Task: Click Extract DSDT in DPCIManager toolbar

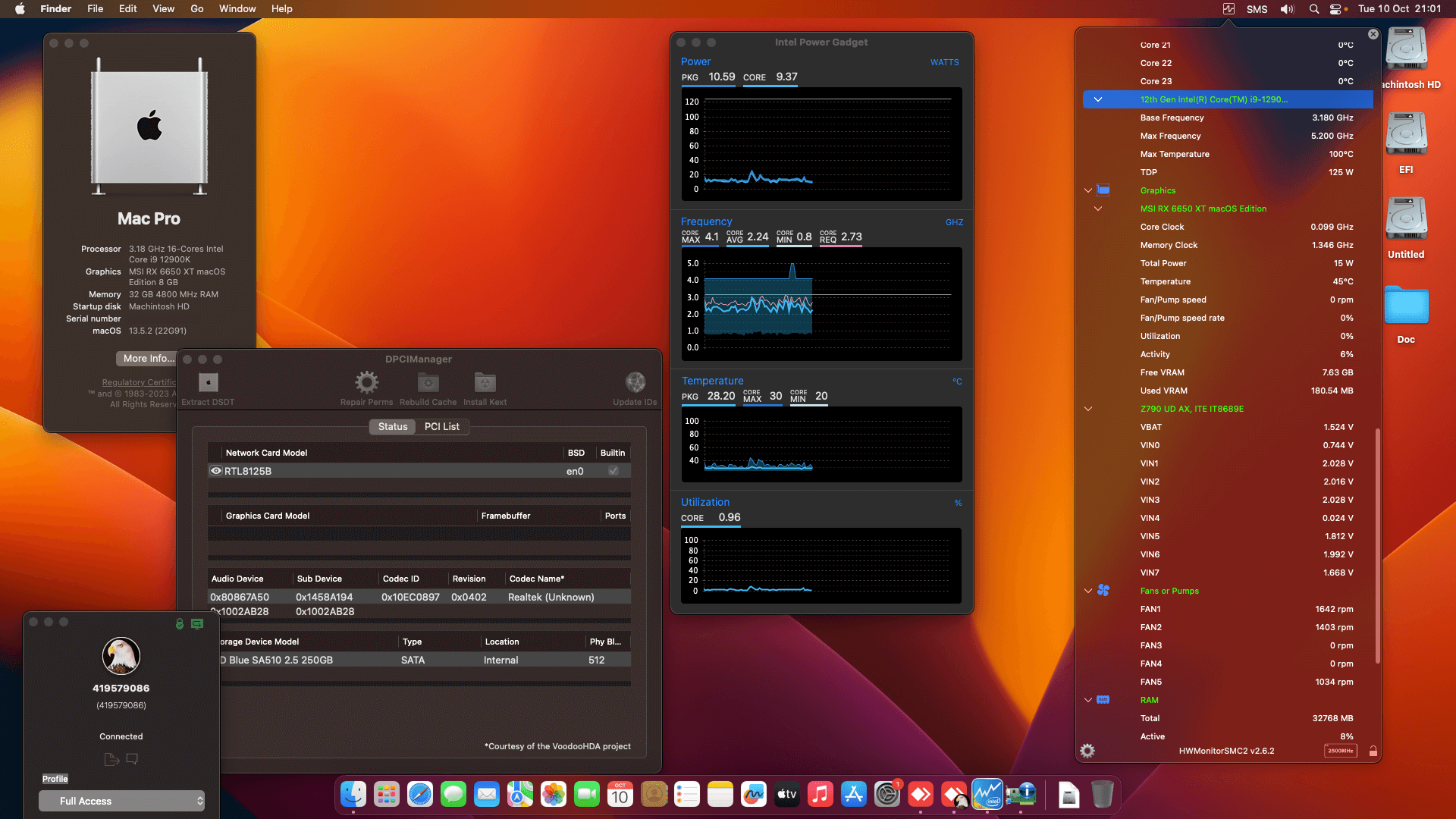Action: pyautogui.click(x=208, y=388)
